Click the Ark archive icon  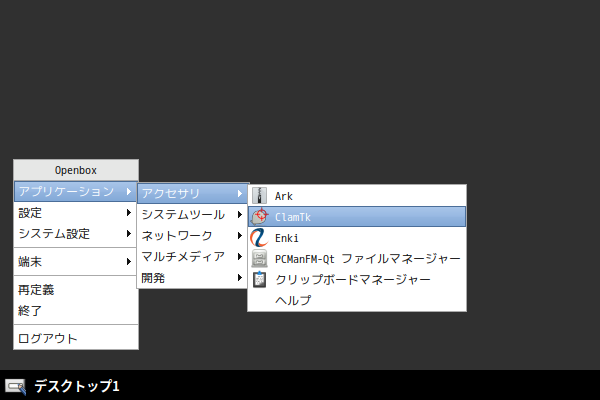pyautogui.click(x=259, y=196)
